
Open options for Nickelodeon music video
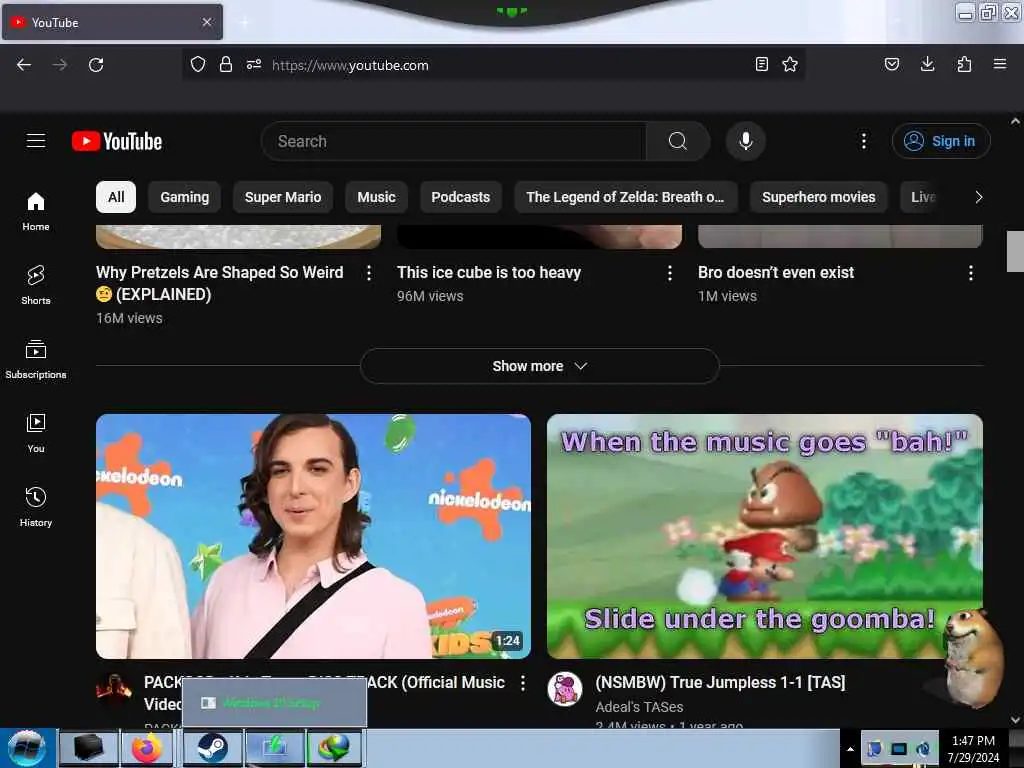click(523, 683)
